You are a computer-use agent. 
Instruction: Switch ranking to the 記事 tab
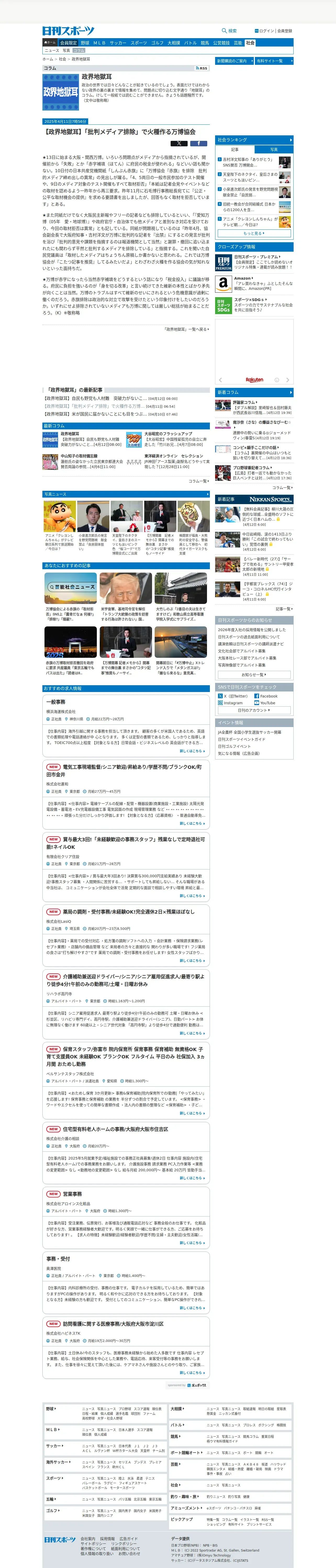click(235, 149)
